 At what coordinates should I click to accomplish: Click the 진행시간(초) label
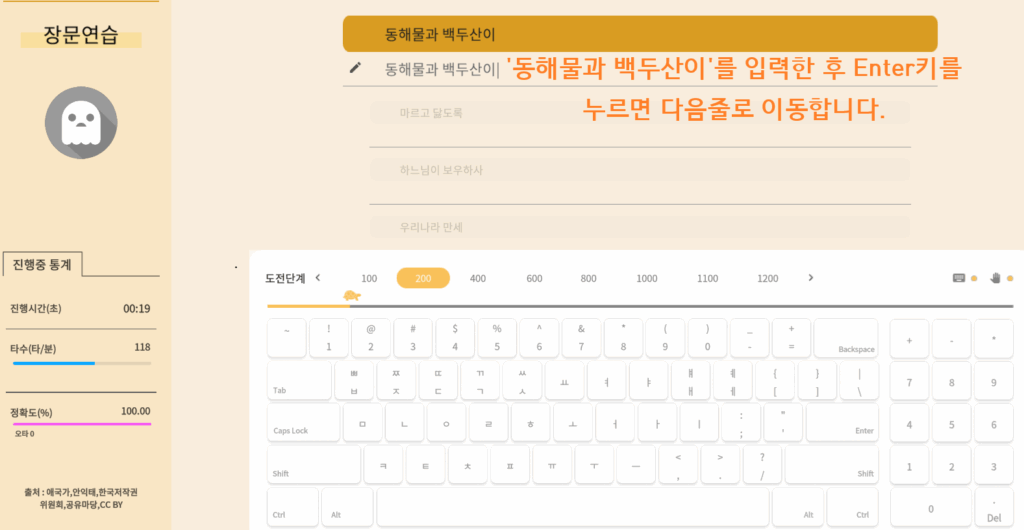click(x=35, y=308)
